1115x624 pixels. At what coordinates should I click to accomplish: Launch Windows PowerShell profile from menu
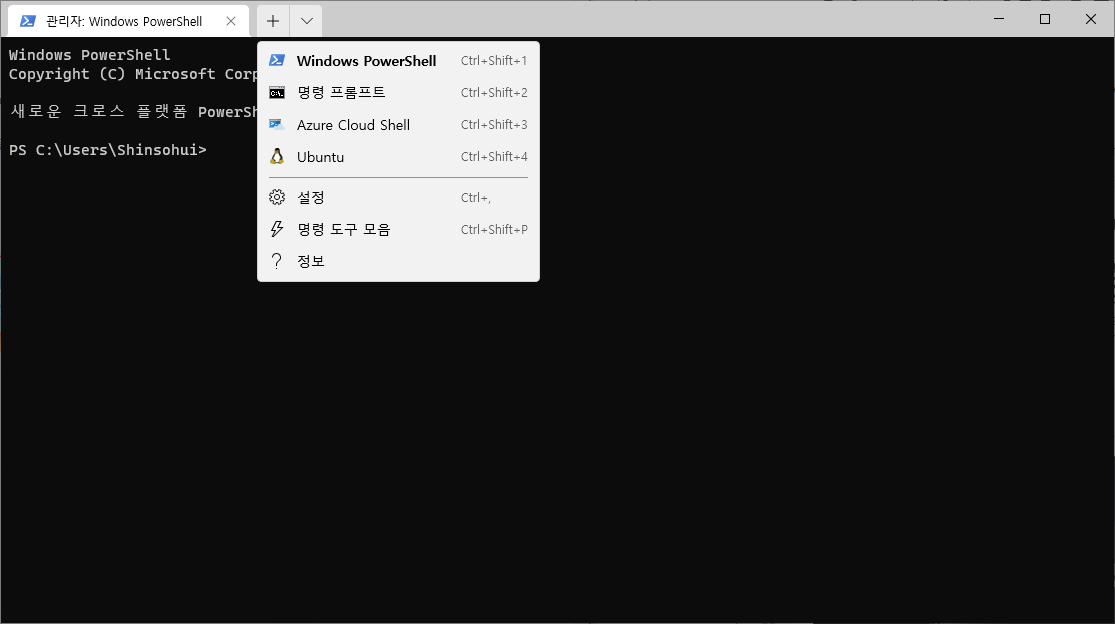click(398, 60)
